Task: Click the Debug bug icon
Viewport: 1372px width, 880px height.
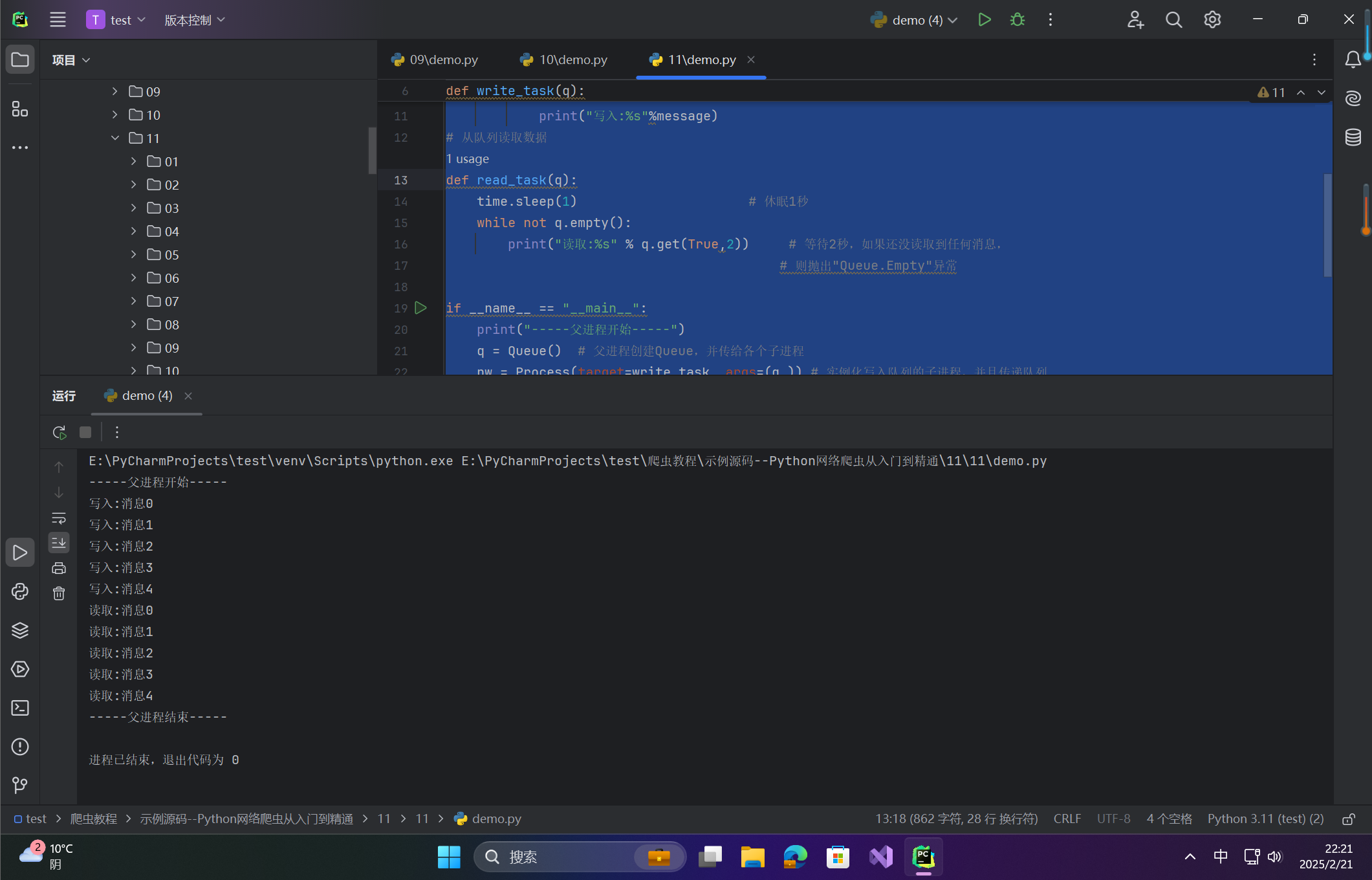Action: coord(1017,20)
